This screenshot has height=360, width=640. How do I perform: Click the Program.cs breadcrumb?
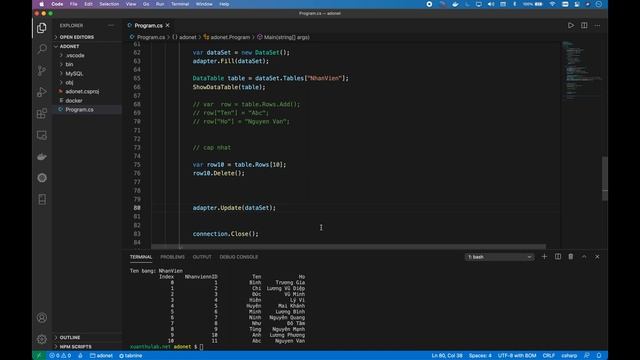coord(147,37)
